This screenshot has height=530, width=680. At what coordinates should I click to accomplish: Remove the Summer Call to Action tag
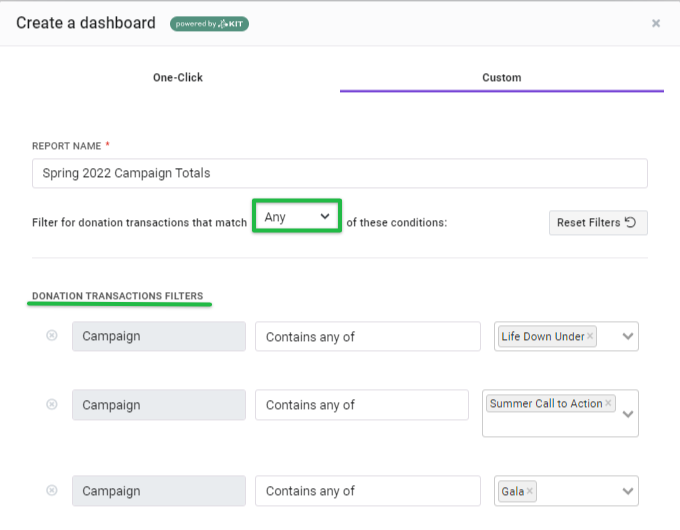coord(608,403)
